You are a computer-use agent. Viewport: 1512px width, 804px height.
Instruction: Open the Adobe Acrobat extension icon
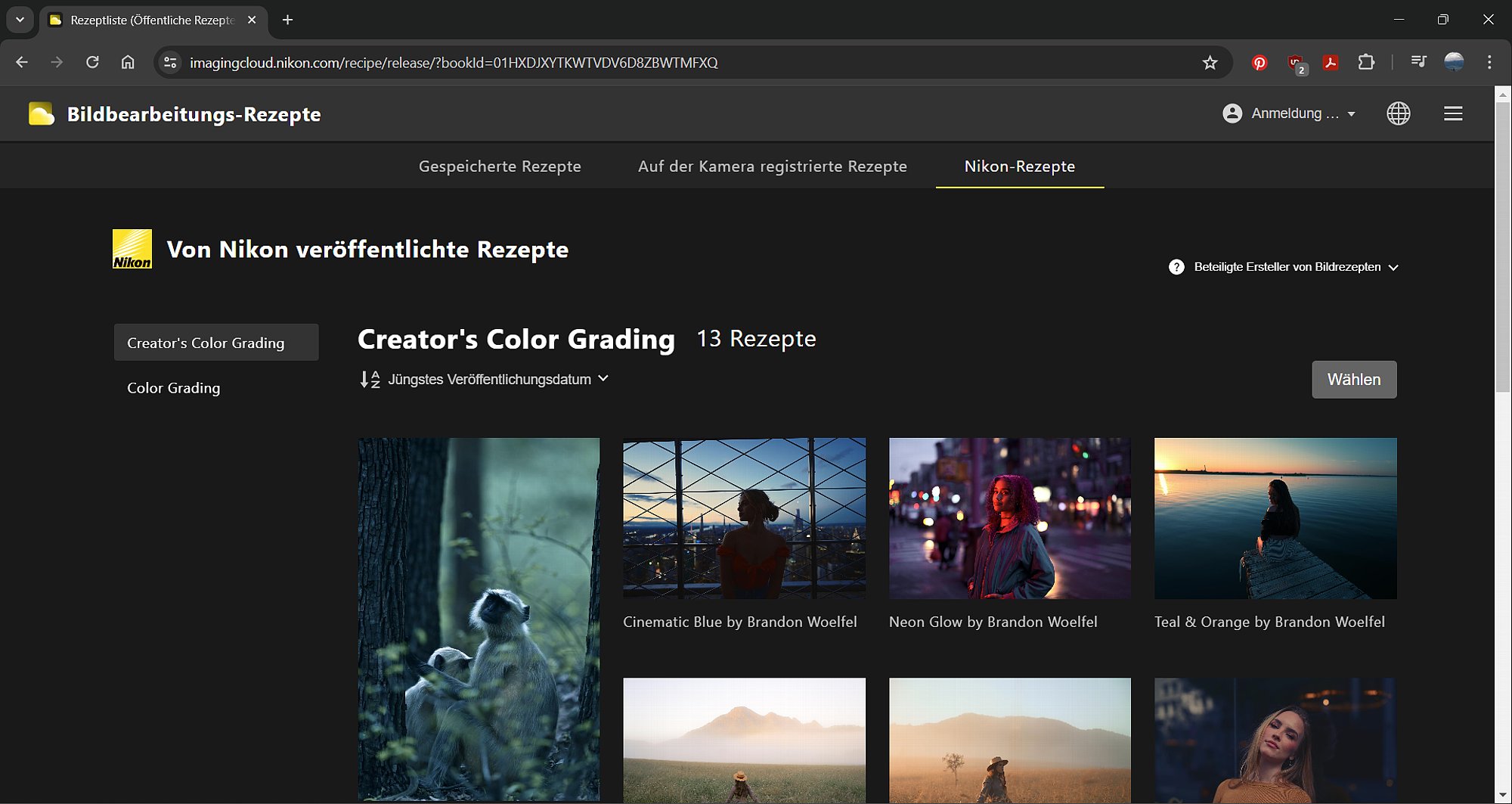pos(1331,63)
